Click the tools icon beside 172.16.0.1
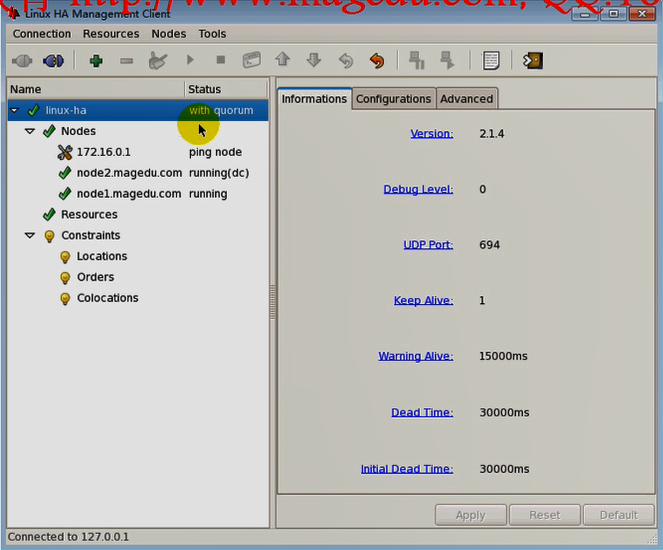The height and width of the screenshot is (550, 663). [x=65, y=152]
